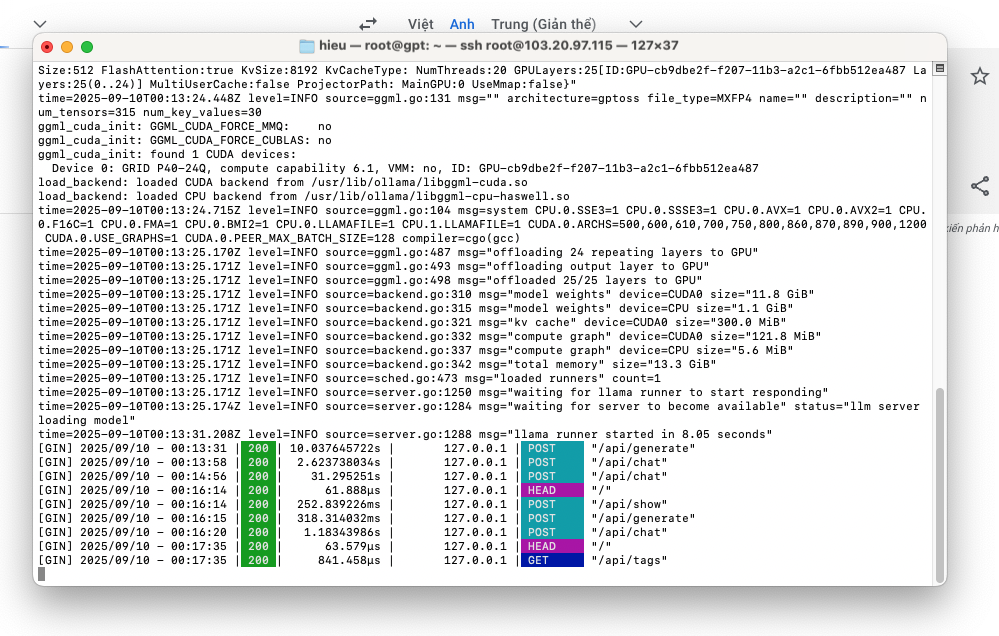Click the swap languages arrows icon
The height and width of the screenshot is (636, 999).
(368, 24)
